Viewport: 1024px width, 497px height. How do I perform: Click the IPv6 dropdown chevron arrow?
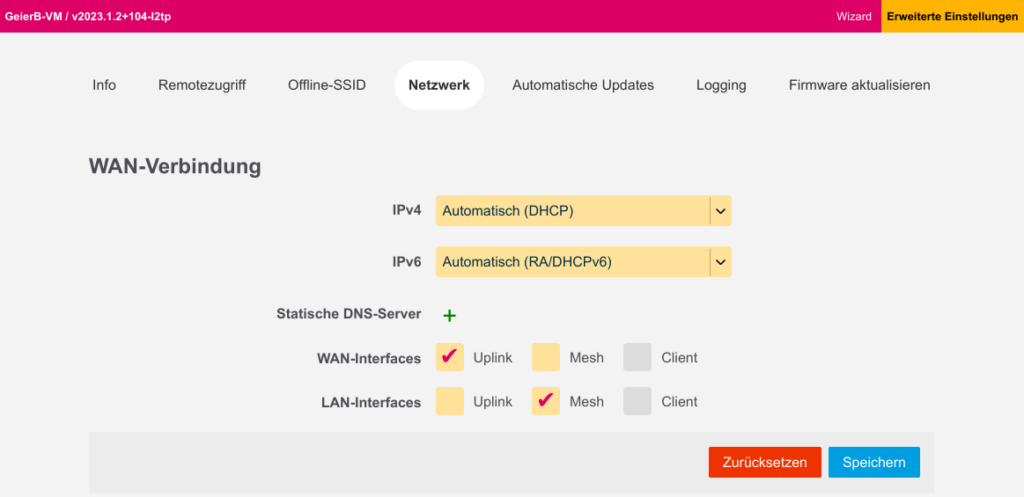720,262
